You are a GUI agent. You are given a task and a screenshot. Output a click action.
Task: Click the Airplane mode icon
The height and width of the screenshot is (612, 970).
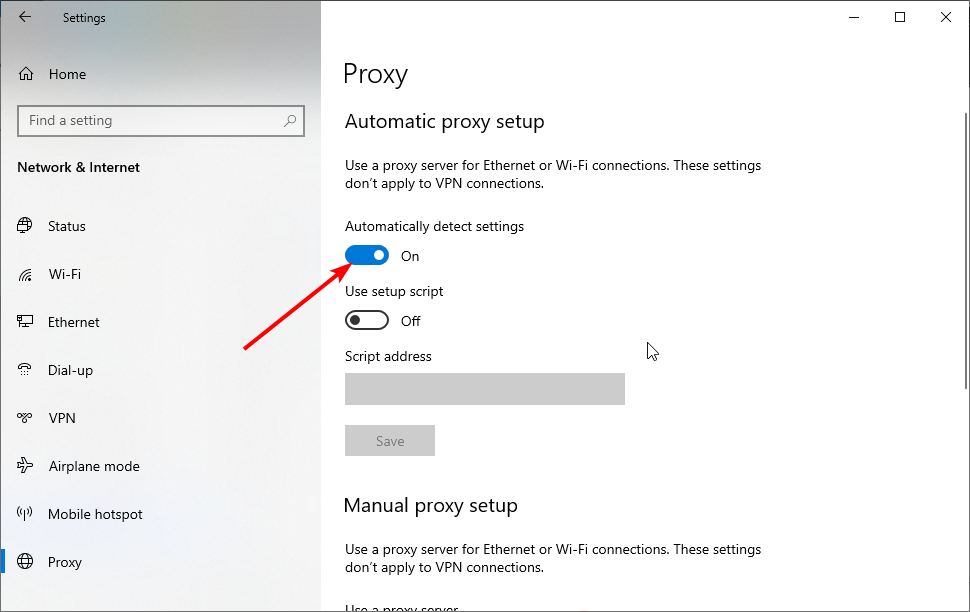point(25,465)
